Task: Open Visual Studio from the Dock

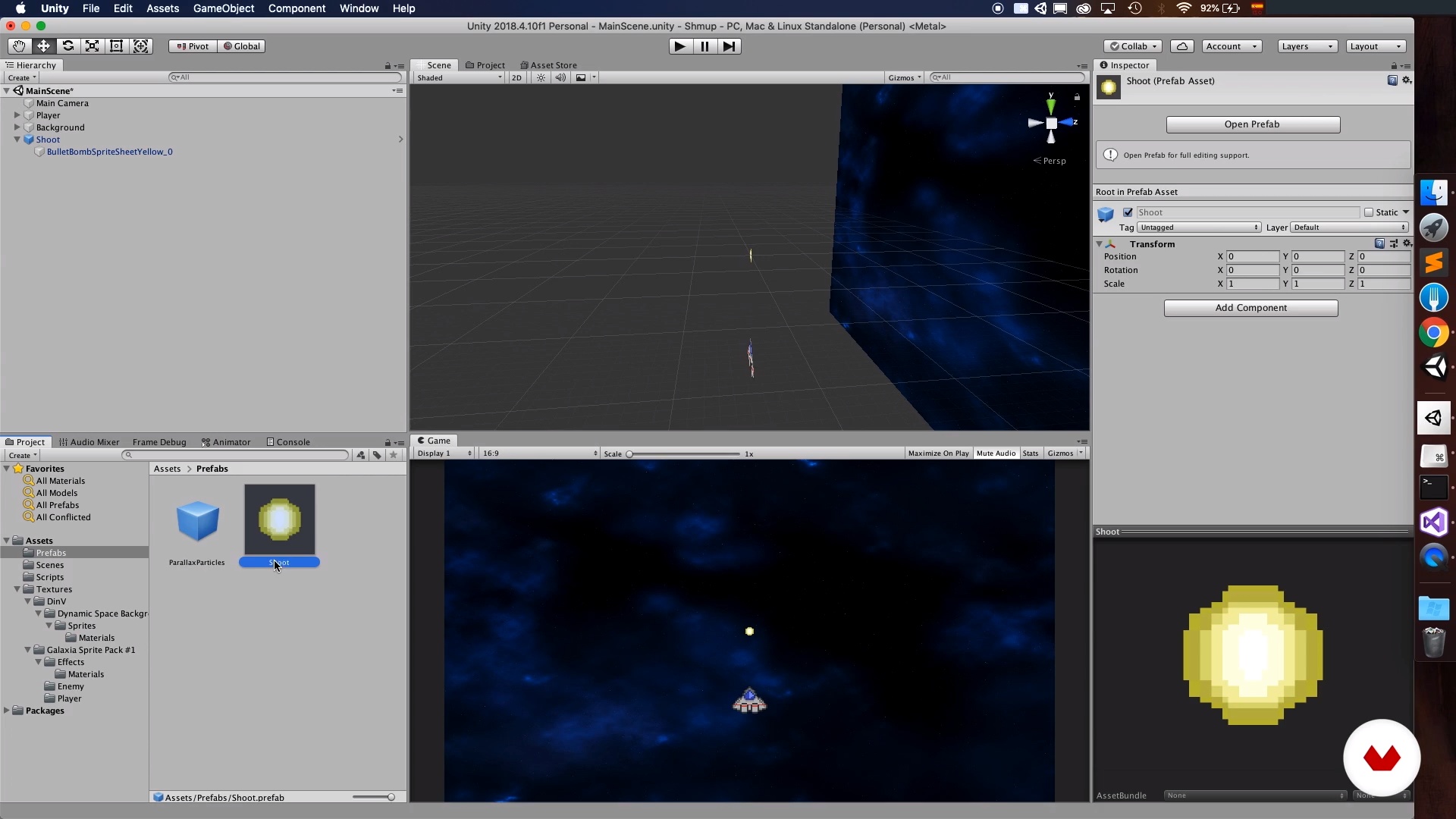Action: pyautogui.click(x=1433, y=522)
